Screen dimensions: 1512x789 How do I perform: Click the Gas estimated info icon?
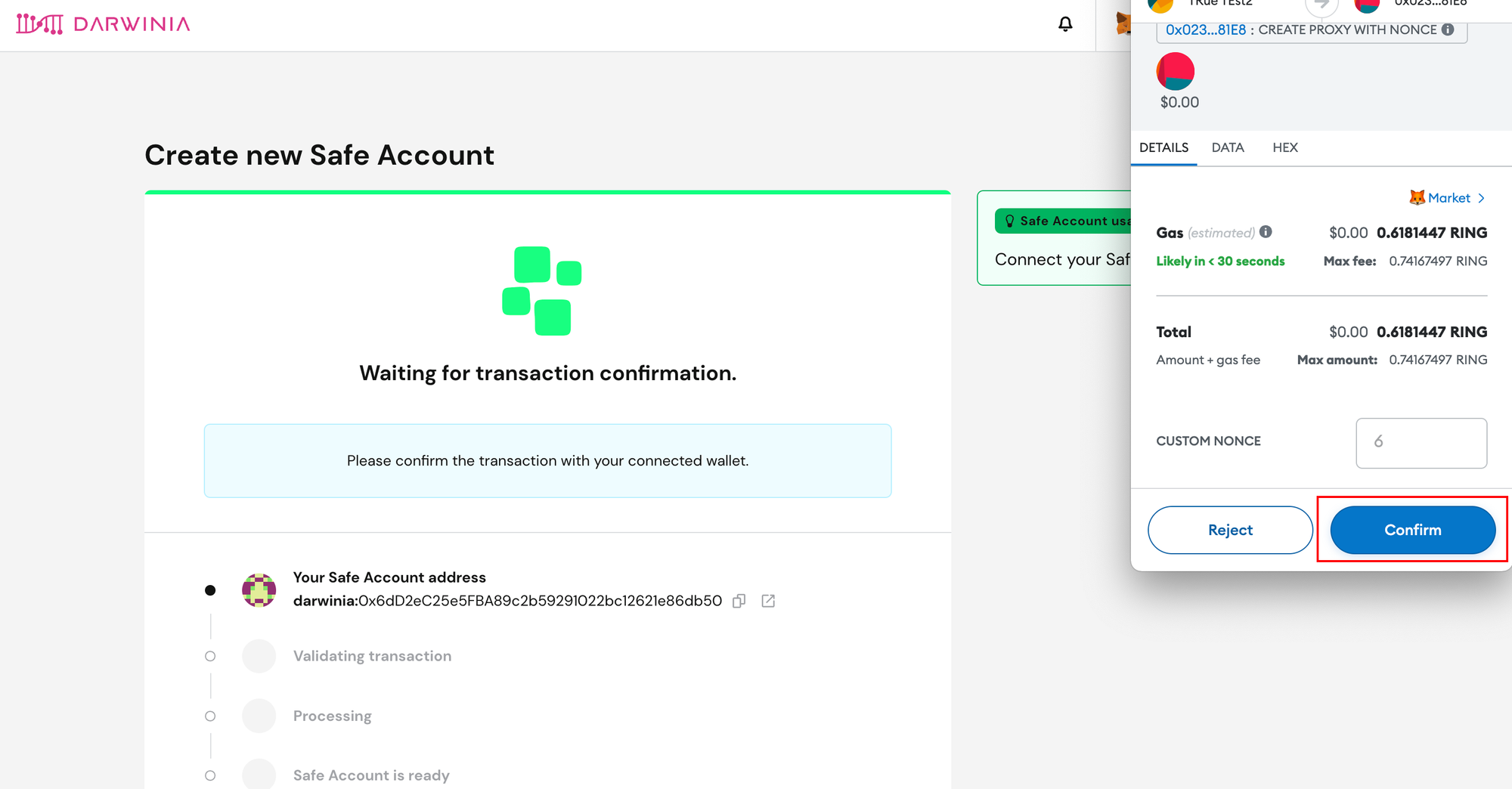pyautogui.click(x=1266, y=232)
